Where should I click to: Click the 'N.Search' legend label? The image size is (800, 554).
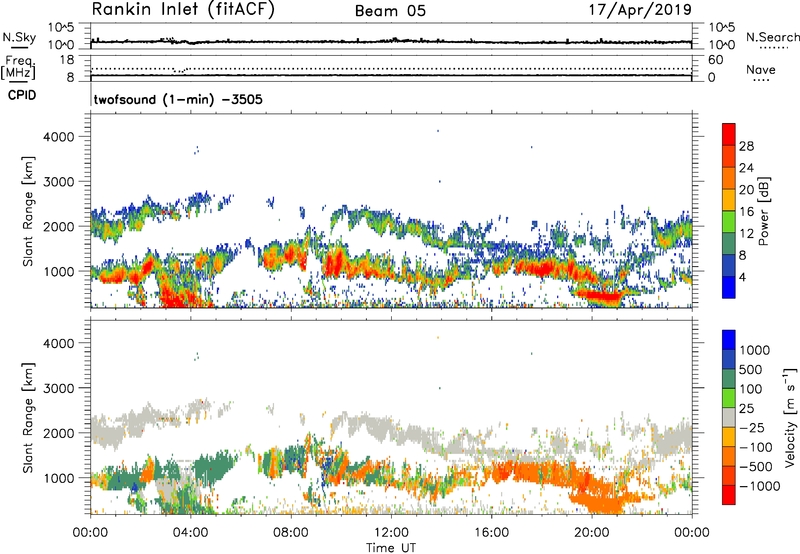coord(772,37)
